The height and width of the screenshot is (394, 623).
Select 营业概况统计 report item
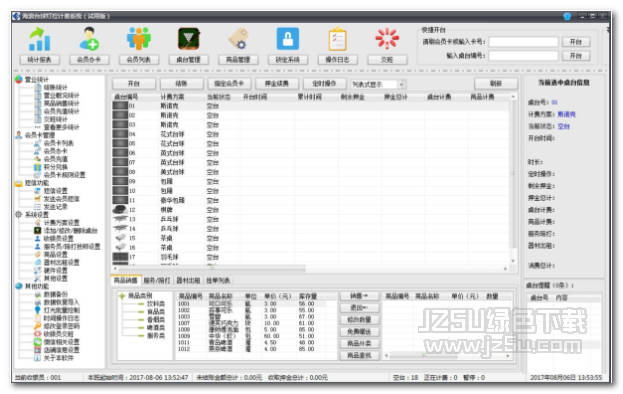62,95
